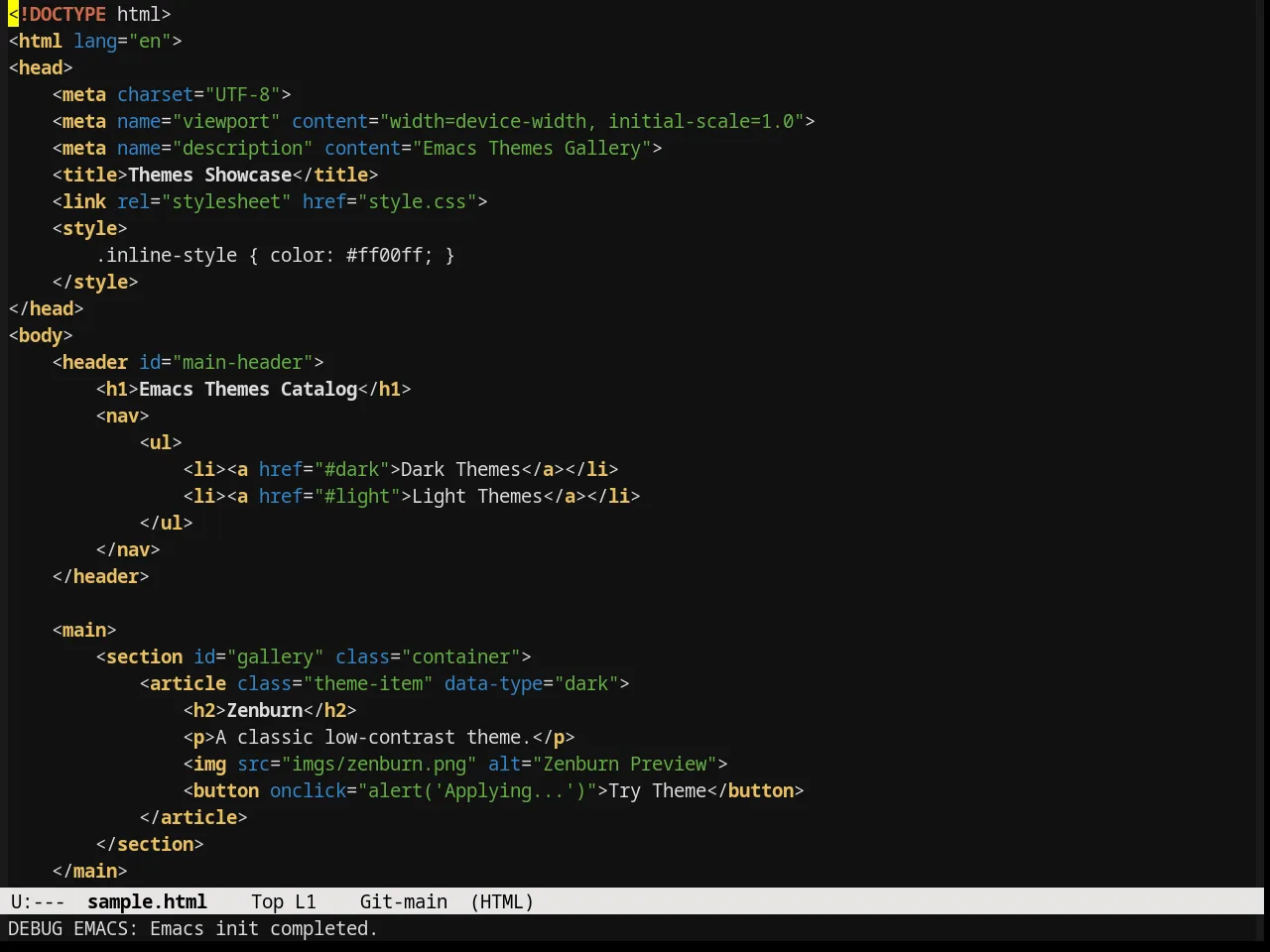
Task: Click the Git-main version control indicator
Action: click(404, 901)
